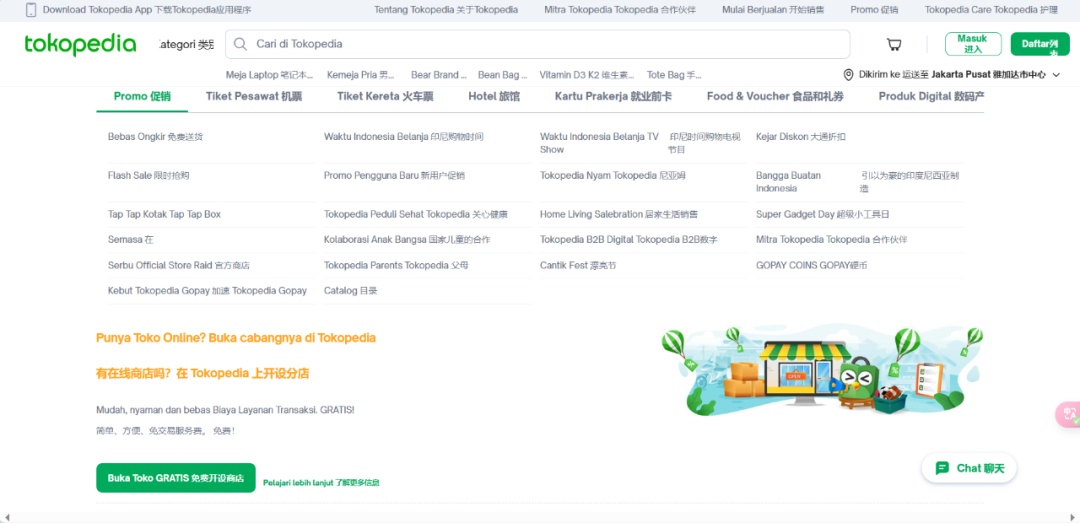The height and width of the screenshot is (523, 1080).
Task: Open the Kartu Prakerja tab
Action: [613, 96]
